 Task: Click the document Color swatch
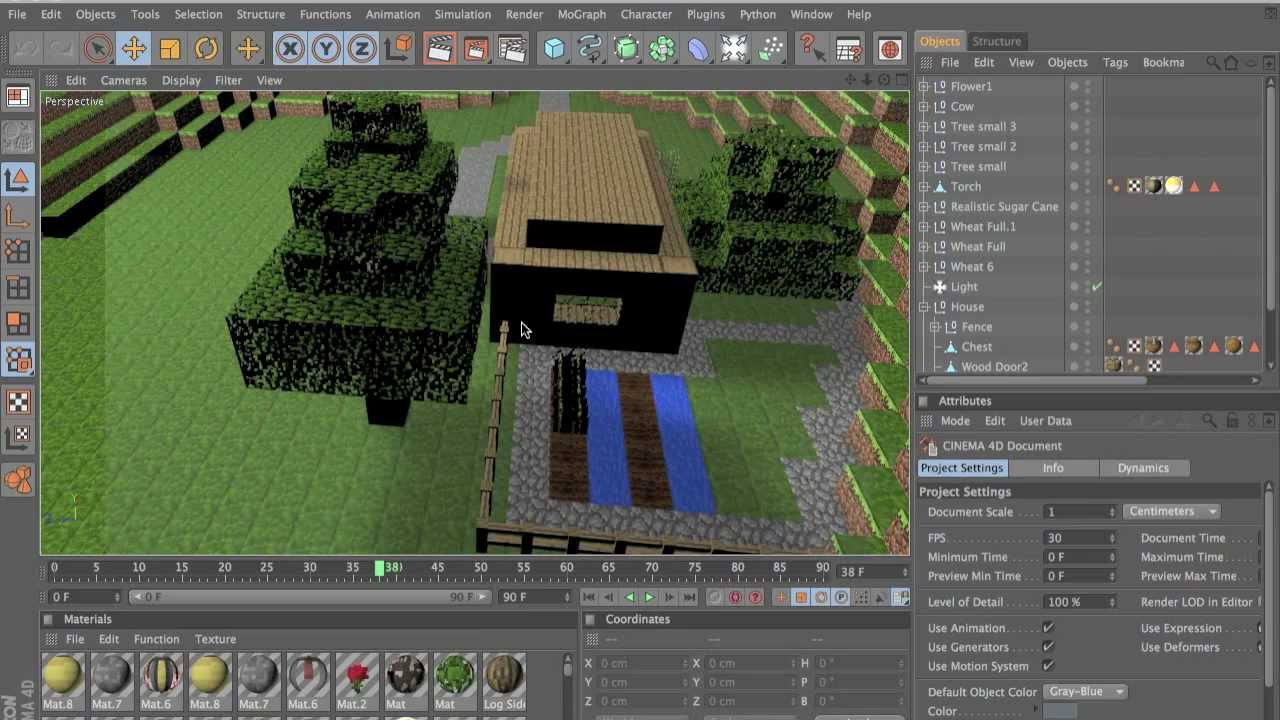(x=1060, y=711)
